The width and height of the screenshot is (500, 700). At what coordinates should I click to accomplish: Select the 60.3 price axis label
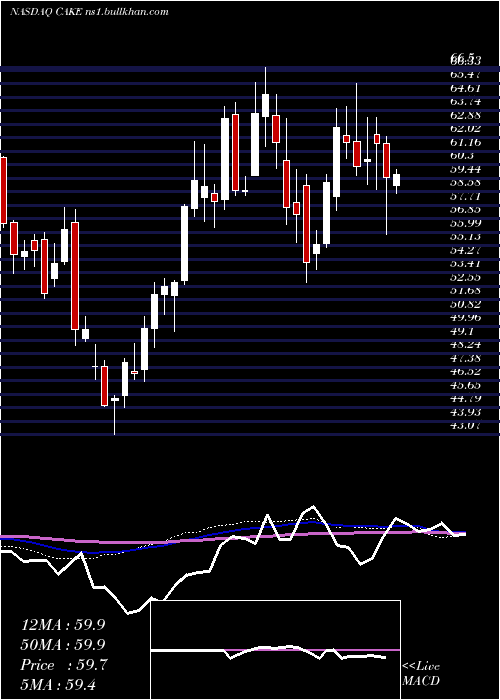click(462, 155)
